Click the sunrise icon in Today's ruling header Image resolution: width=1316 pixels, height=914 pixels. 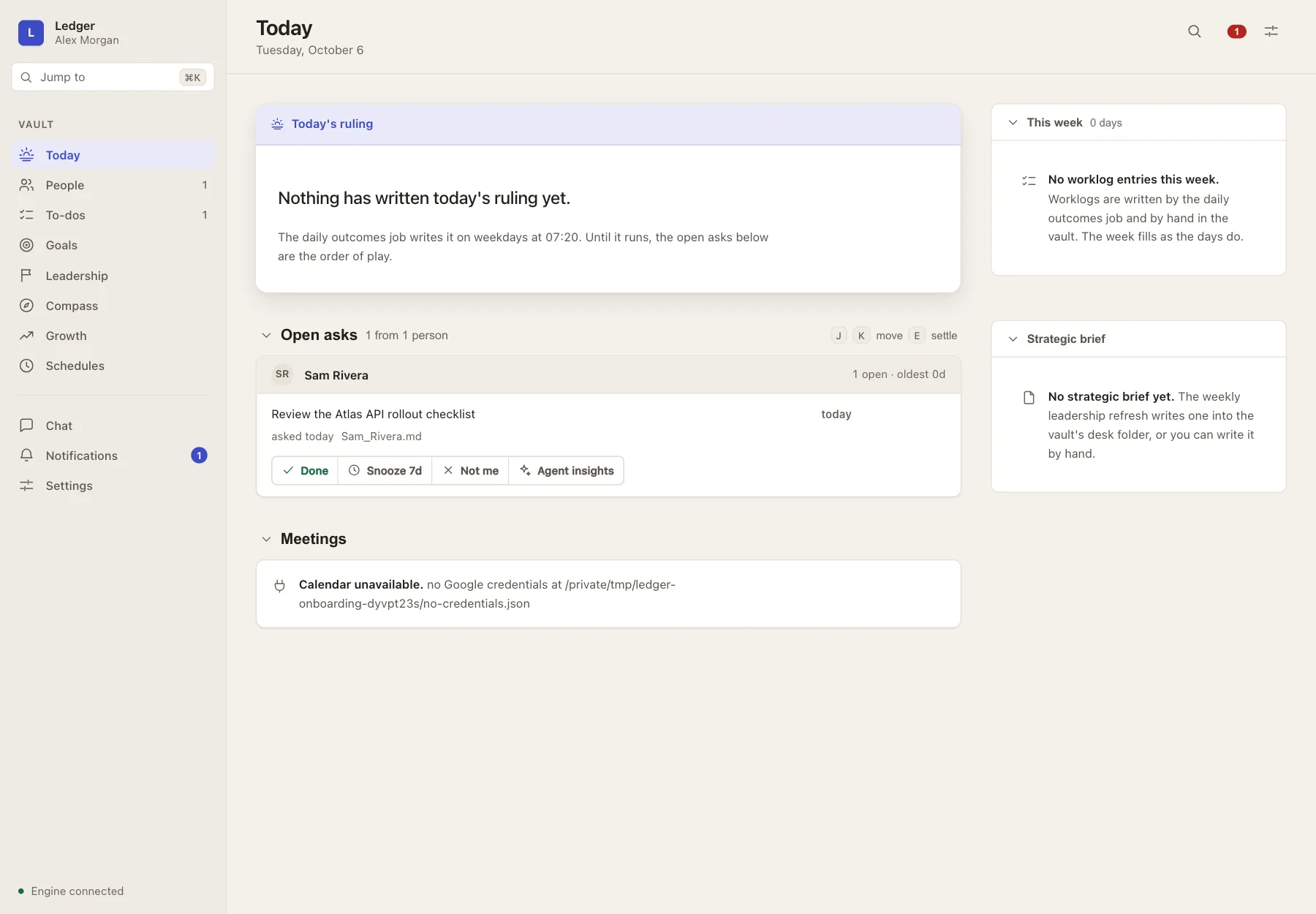coord(277,124)
